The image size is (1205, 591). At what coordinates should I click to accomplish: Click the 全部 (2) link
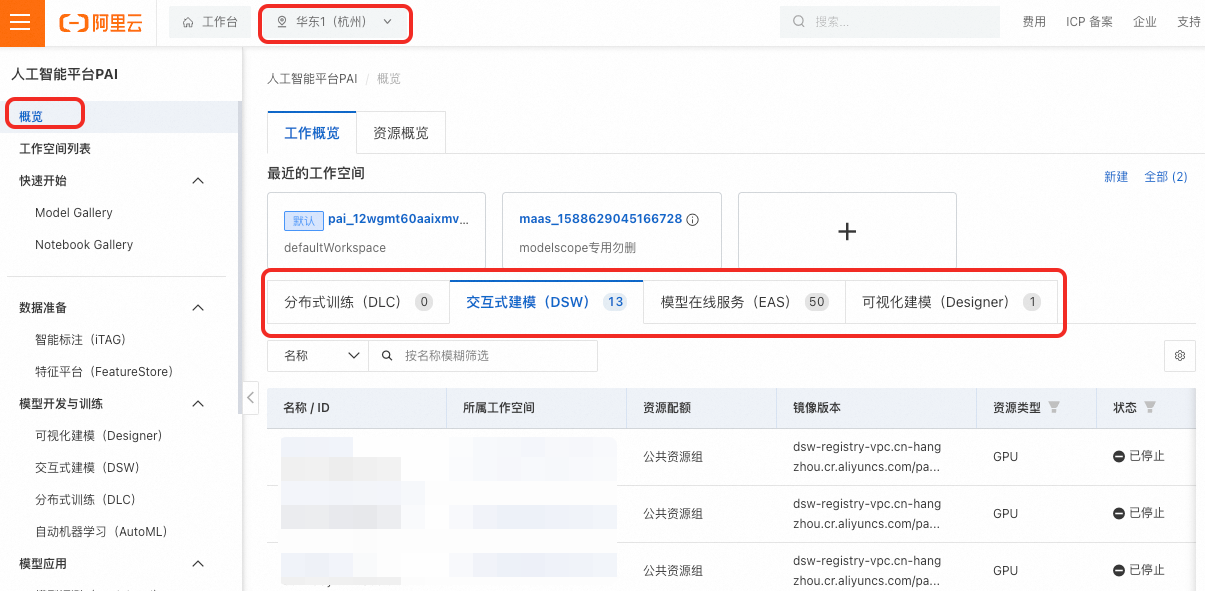[1166, 176]
